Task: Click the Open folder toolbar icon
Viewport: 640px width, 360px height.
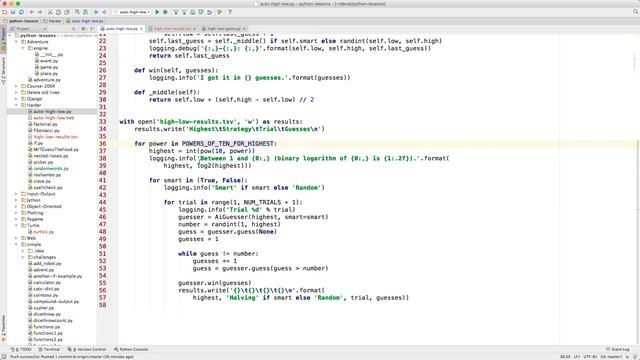Action: click(4, 12)
